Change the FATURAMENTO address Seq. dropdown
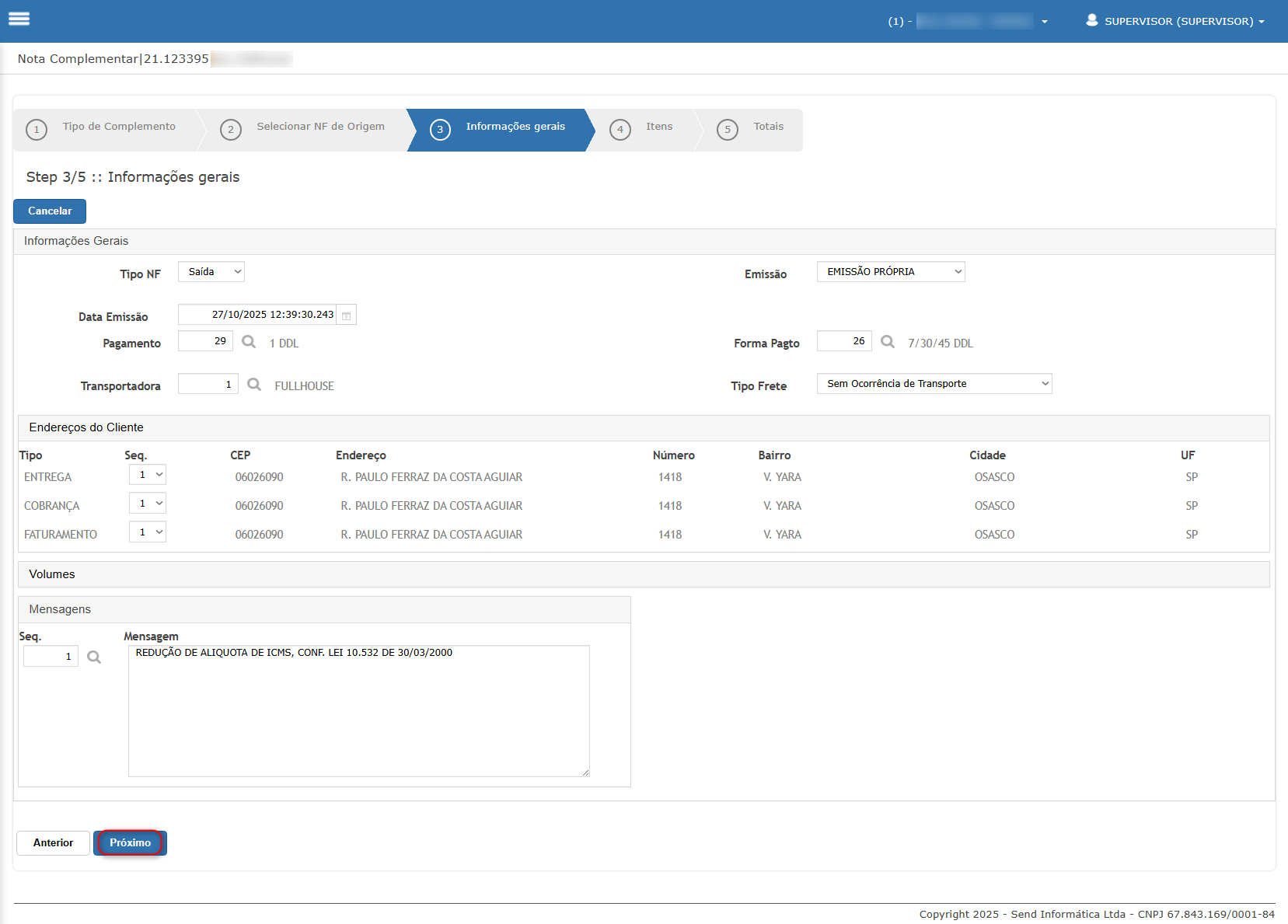 pyautogui.click(x=148, y=532)
